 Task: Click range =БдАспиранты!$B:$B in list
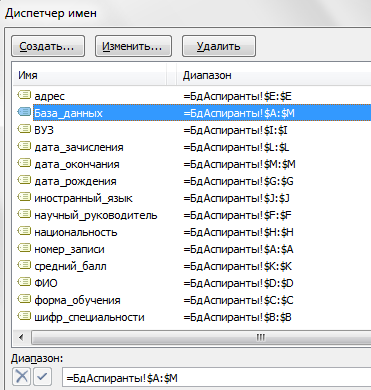pyautogui.click(x=237, y=317)
